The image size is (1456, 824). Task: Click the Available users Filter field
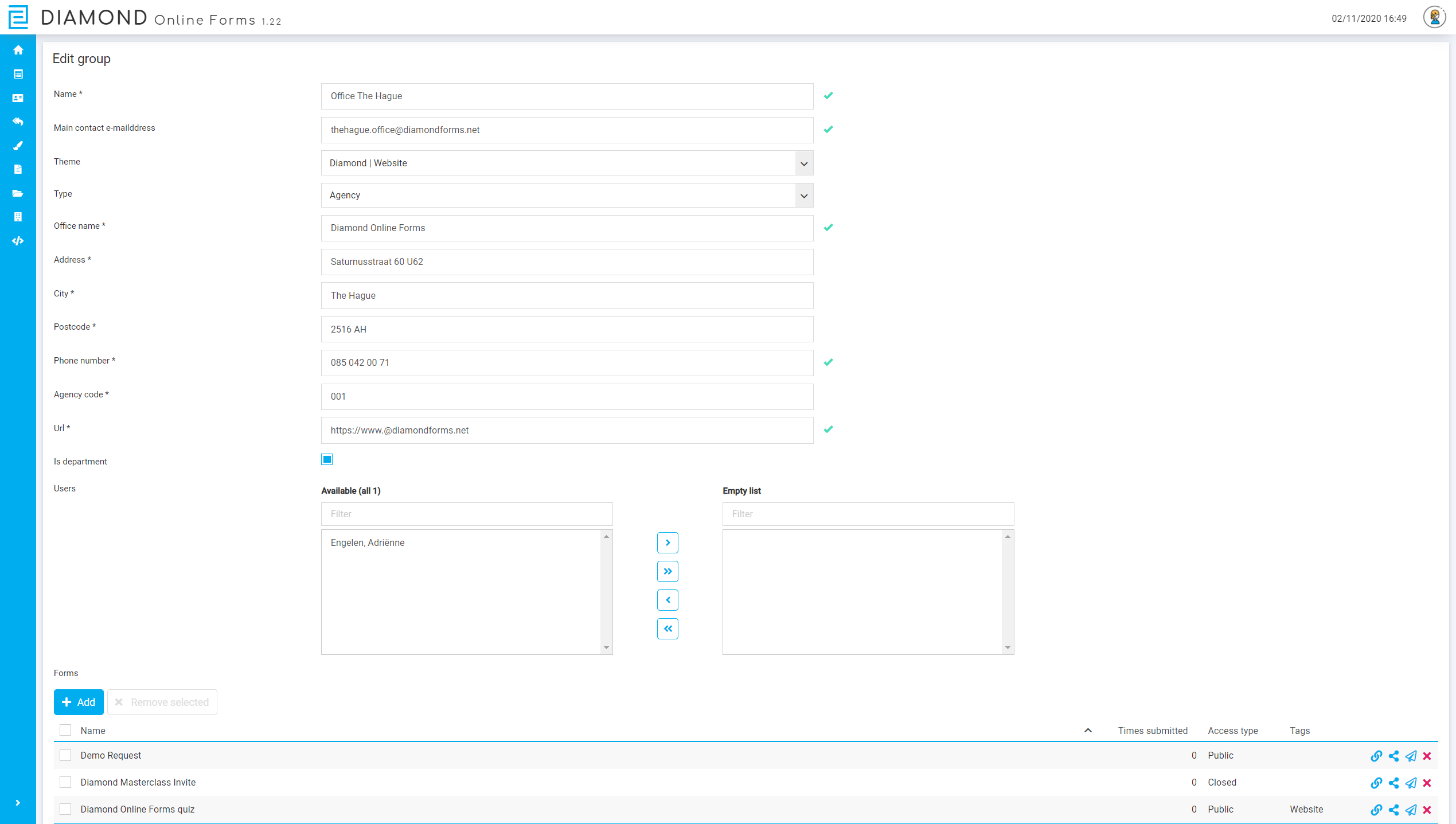(x=467, y=514)
